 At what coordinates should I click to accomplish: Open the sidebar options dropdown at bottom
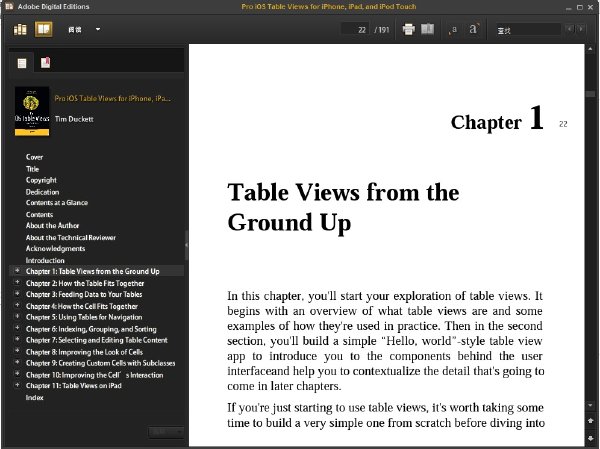[x=166, y=432]
